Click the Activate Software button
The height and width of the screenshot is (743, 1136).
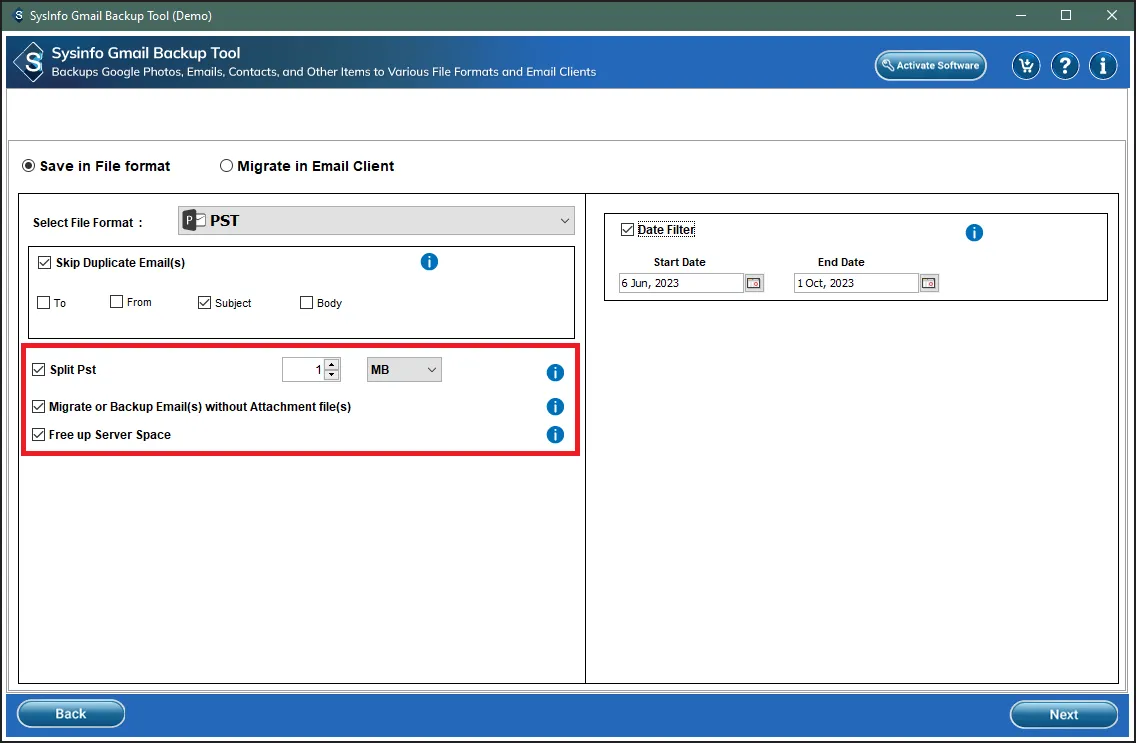pyautogui.click(x=930, y=66)
